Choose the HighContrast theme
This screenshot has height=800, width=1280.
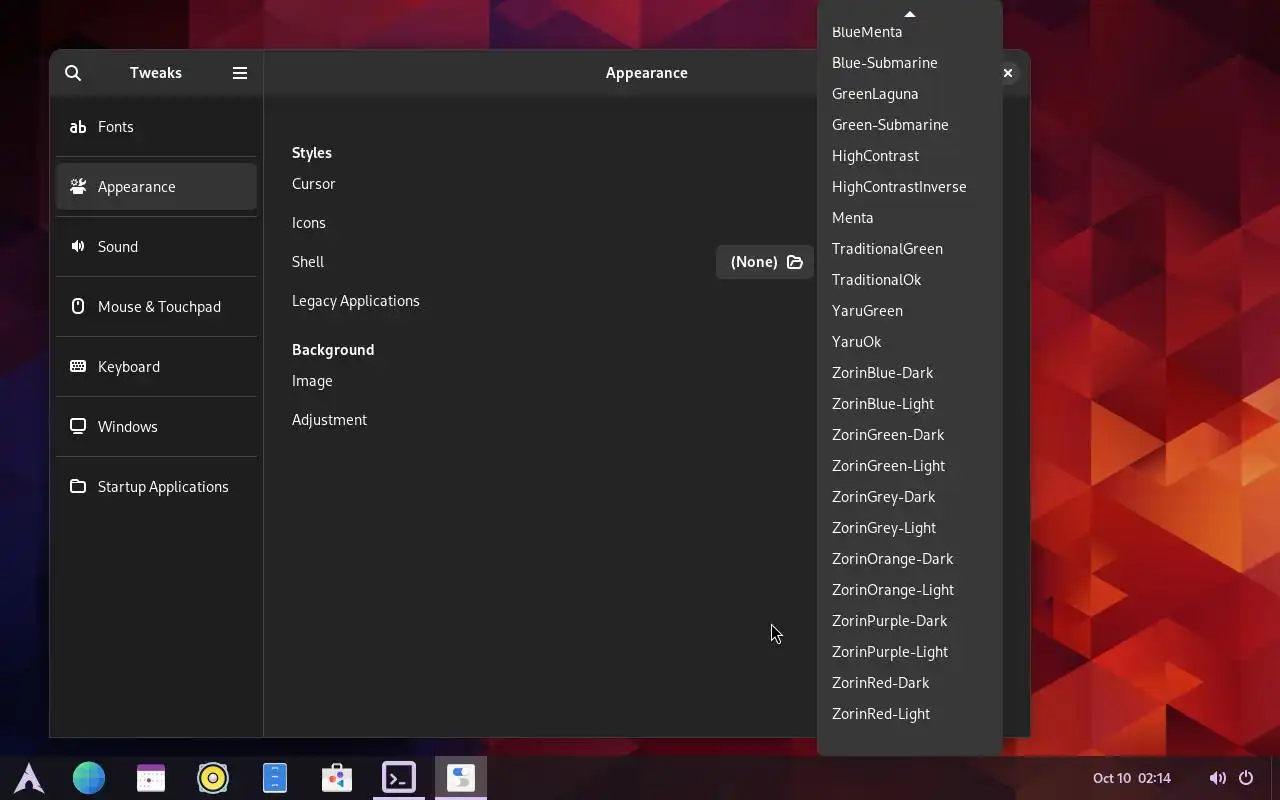(910, 156)
